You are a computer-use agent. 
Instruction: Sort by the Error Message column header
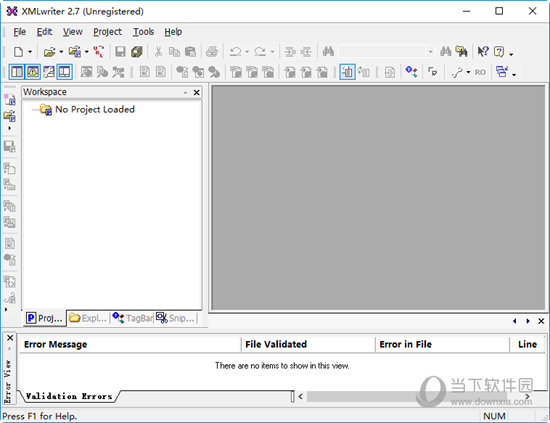tap(130, 344)
